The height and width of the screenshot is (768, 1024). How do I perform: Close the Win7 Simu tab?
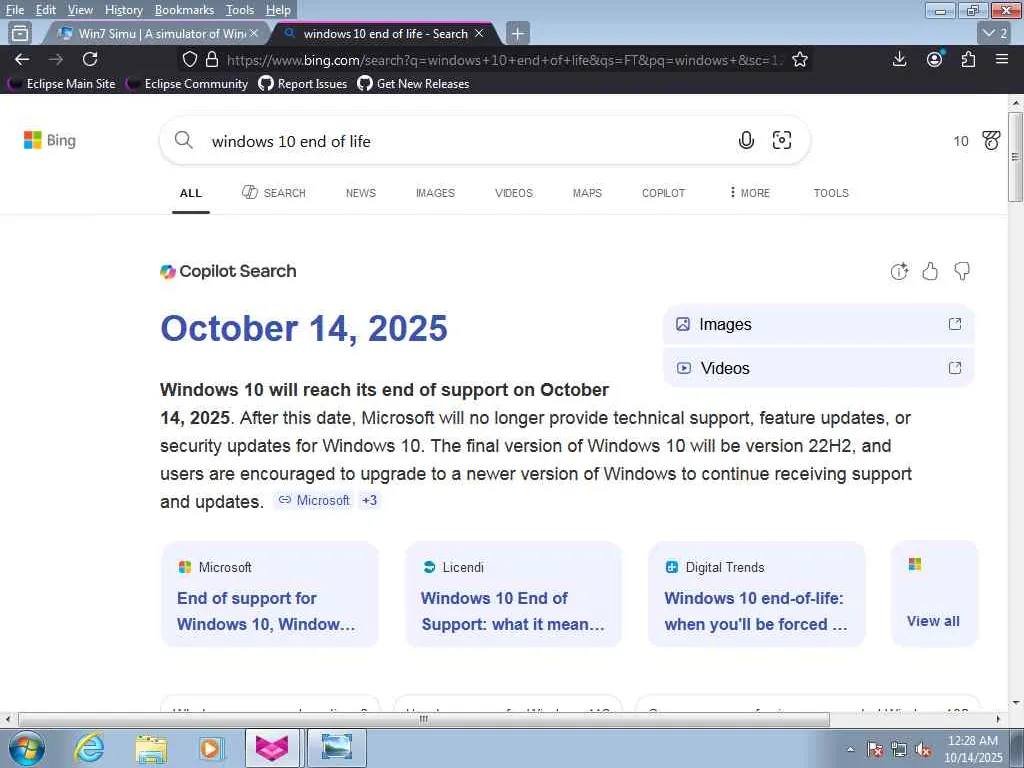point(254,33)
